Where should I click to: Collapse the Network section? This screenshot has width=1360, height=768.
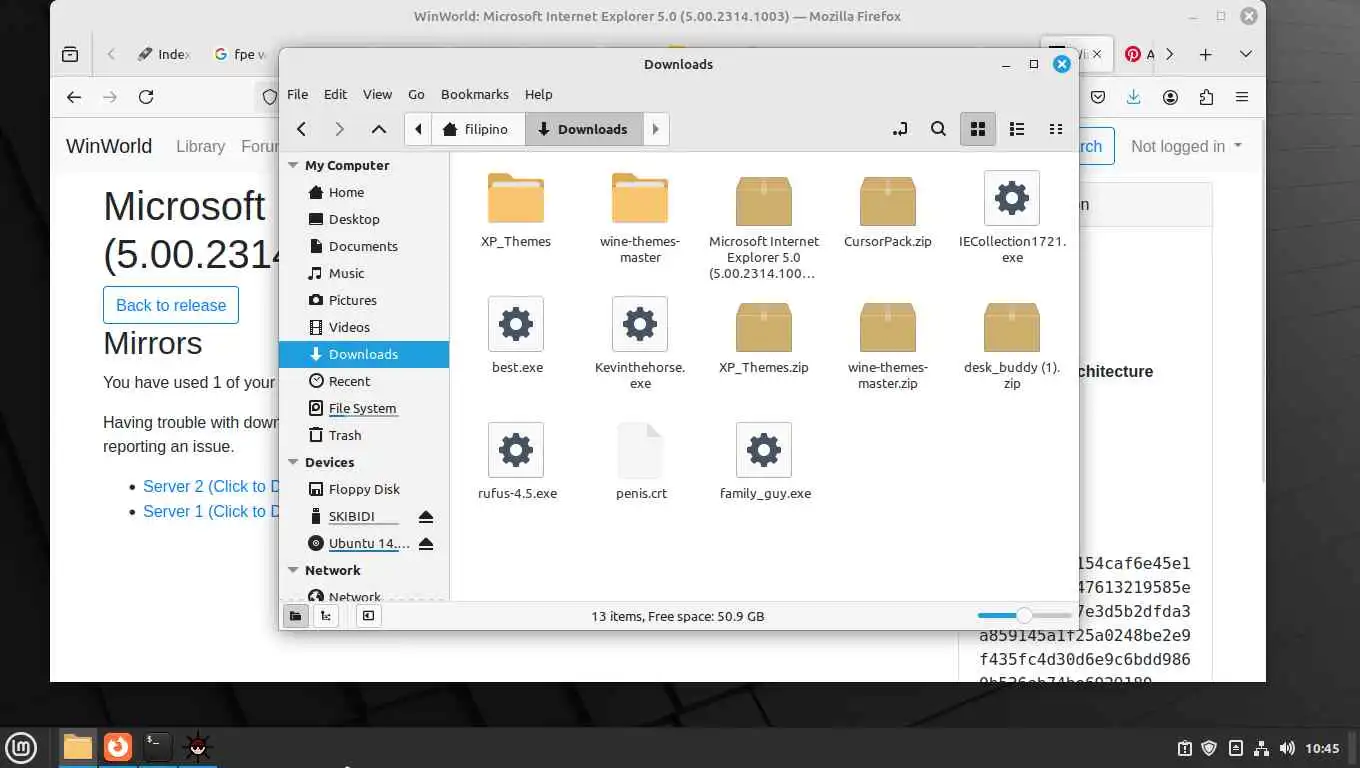tap(293, 571)
